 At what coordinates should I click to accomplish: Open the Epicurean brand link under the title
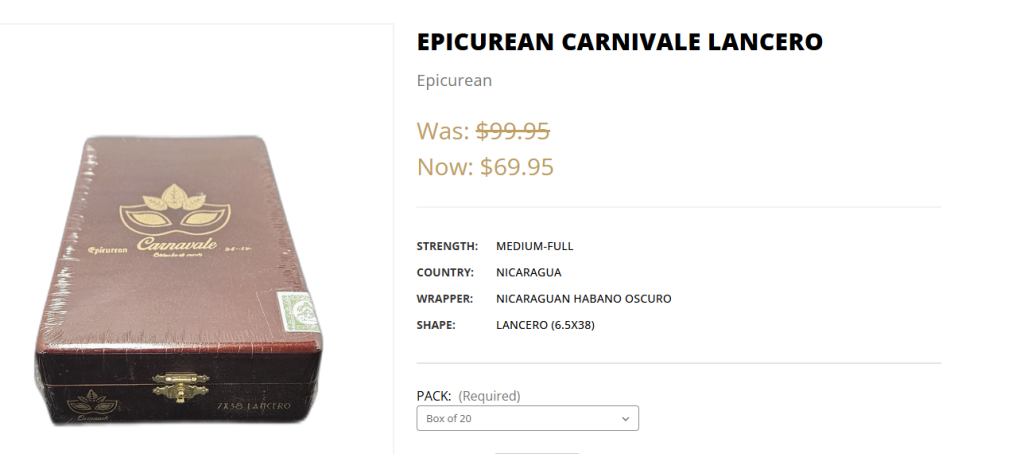[454, 80]
